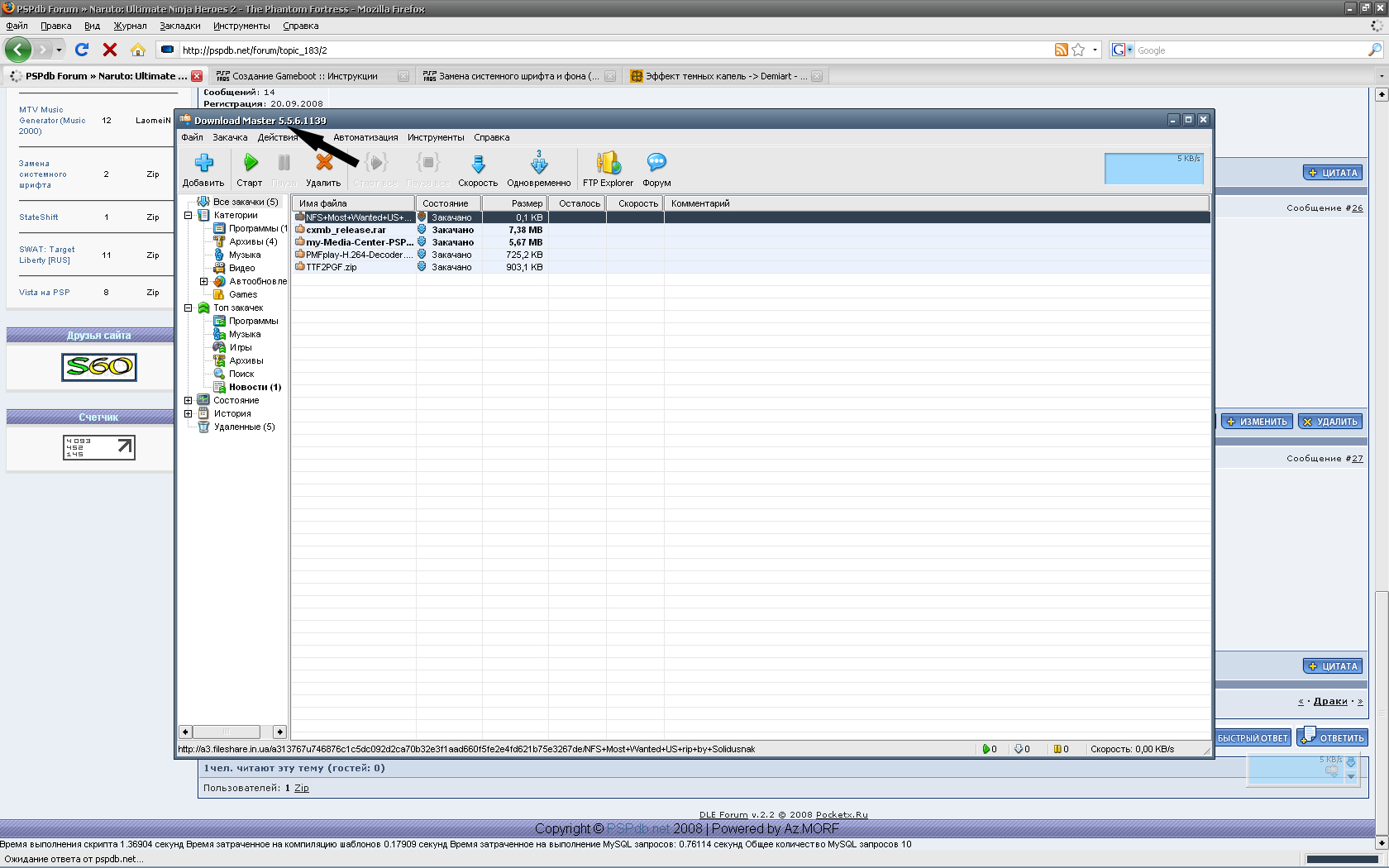Sort downloads by the Размер column header
Viewport: 1389px width, 868px height.
[515, 203]
